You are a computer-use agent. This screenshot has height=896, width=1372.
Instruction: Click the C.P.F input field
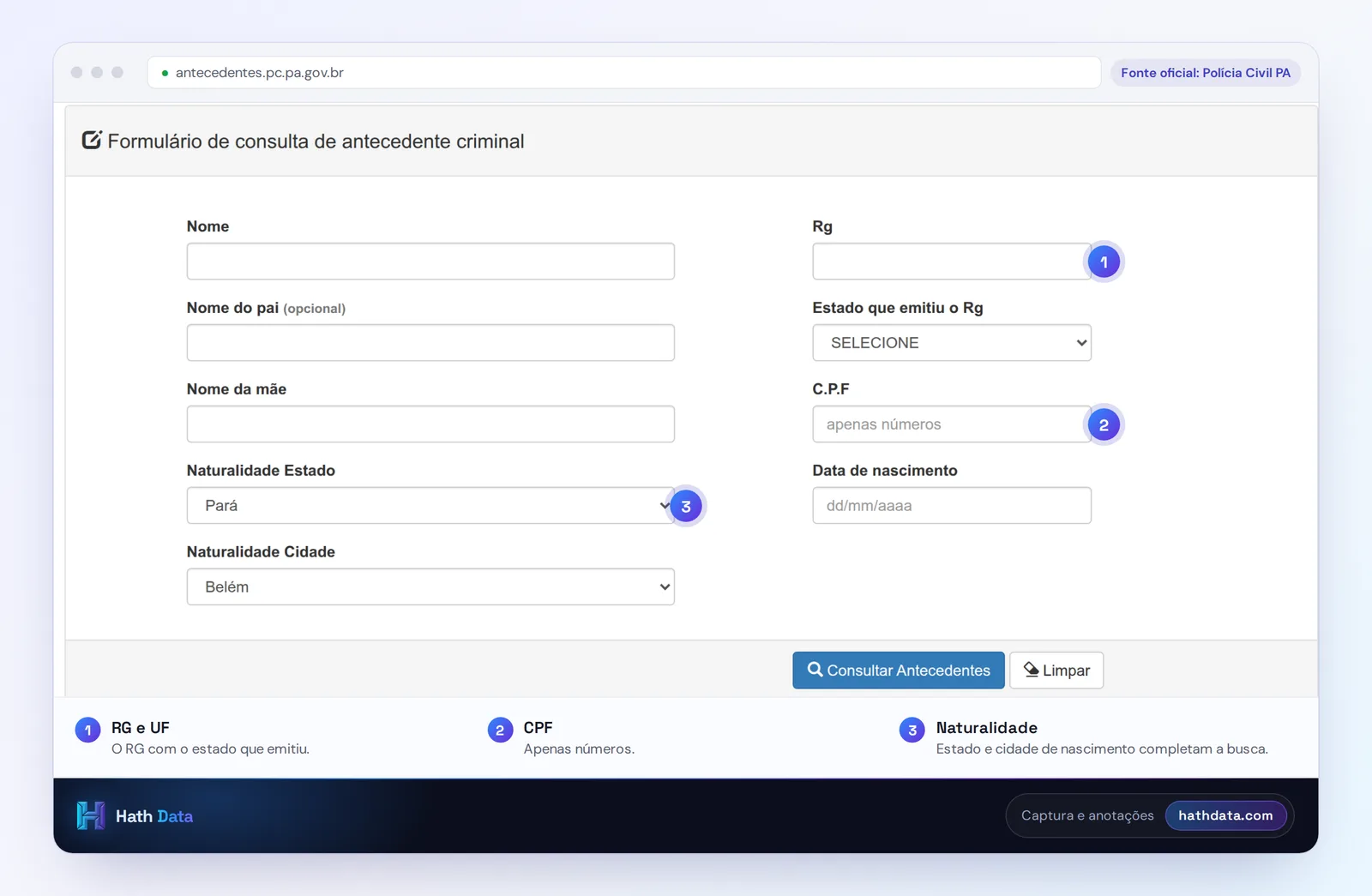coord(952,424)
